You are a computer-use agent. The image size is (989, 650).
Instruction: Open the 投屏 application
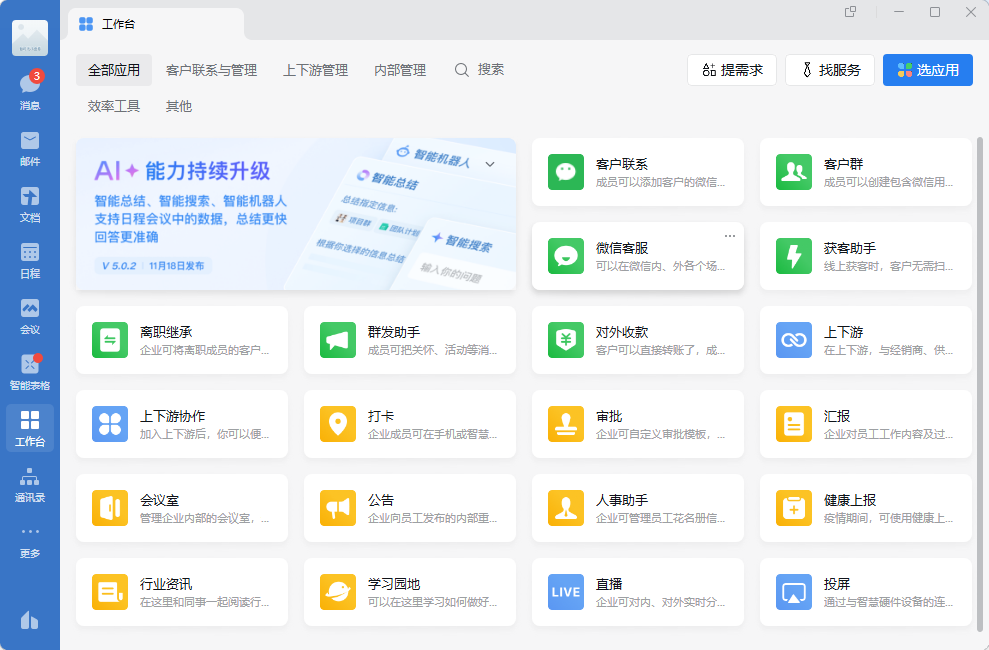pos(865,591)
